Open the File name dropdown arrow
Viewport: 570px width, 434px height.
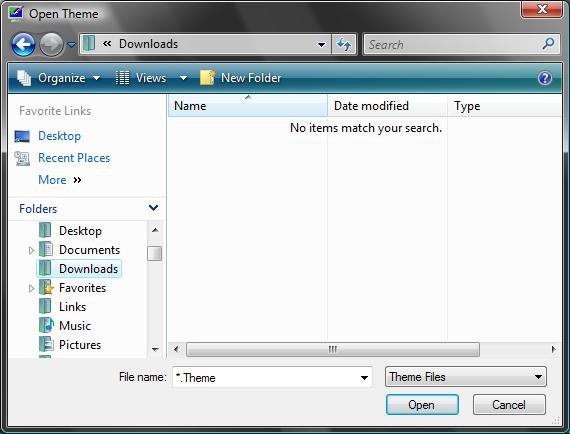[x=364, y=378]
